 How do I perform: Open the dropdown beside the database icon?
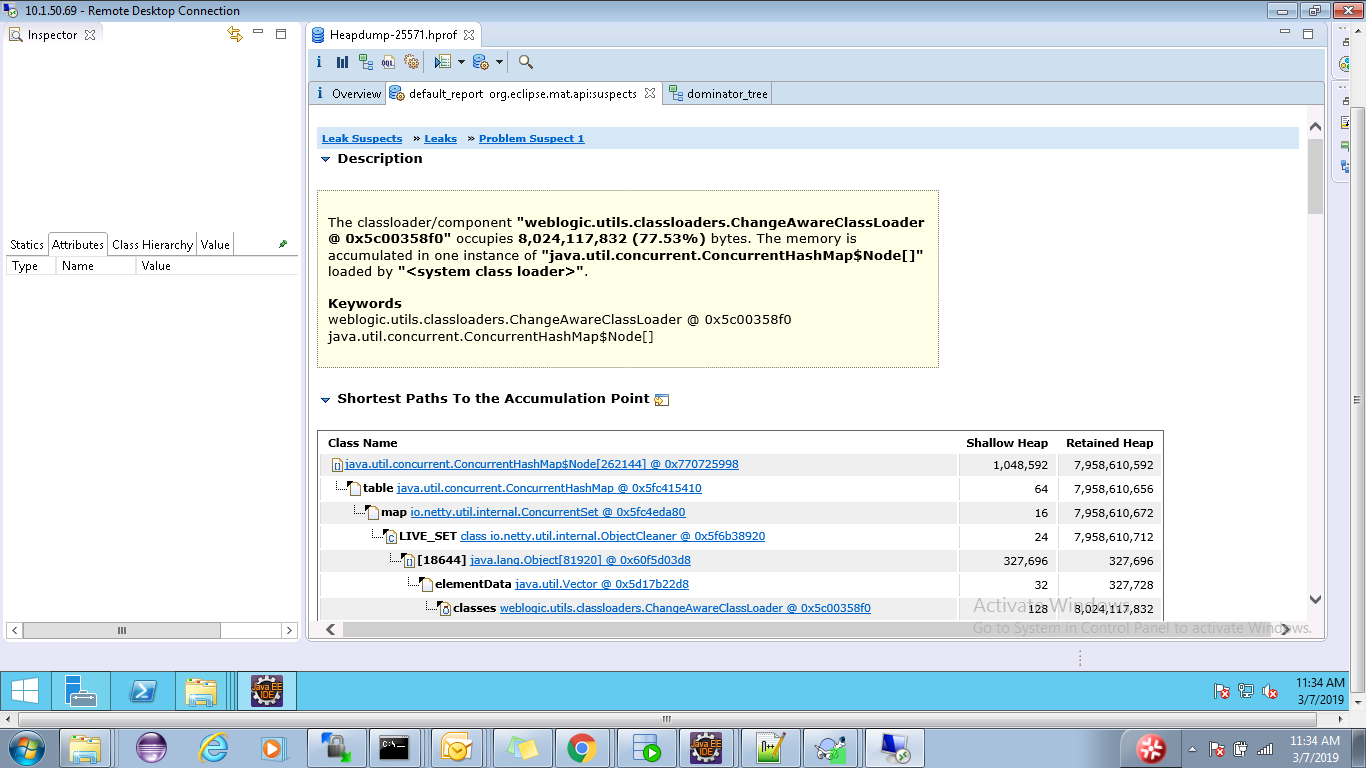click(x=499, y=61)
